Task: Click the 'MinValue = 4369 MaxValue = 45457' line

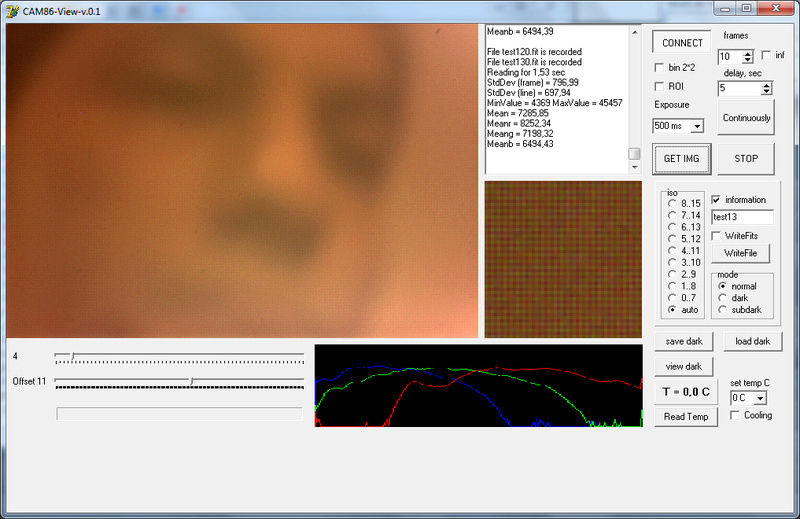Action: click(x=555, y=103)
